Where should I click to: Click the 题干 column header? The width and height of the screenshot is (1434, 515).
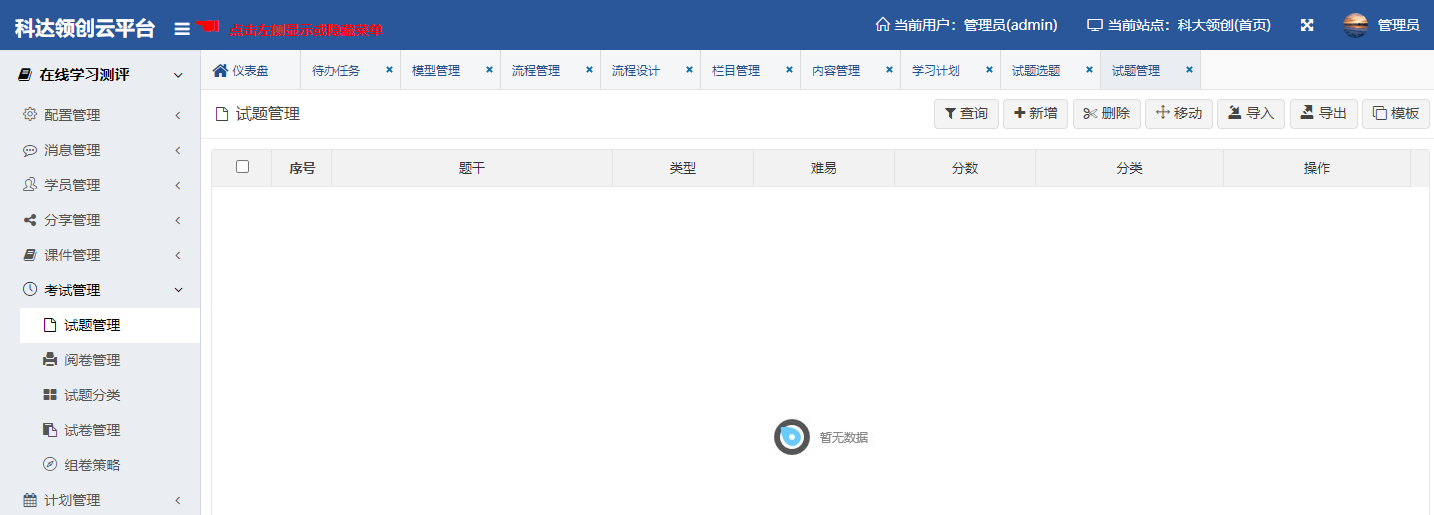pos(472,168)
